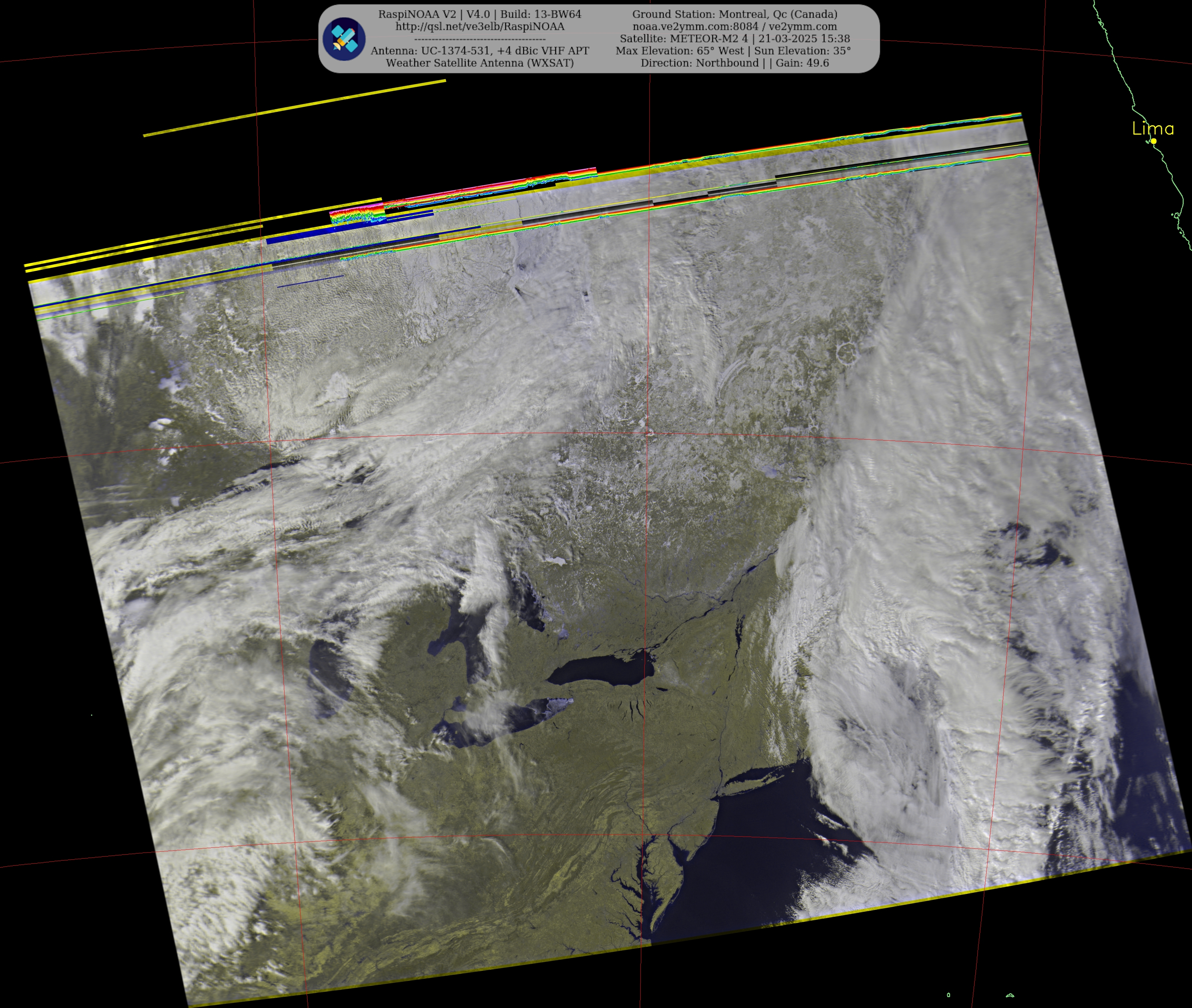Click 'Max Elevation: 65° West | Sun Elevation: 35°' line
This screenshot has width=1192, height=1008.
pos(733,50)
